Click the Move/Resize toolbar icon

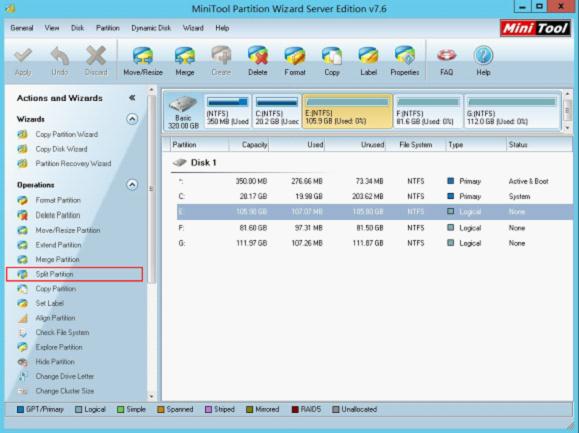pos(143,61)
